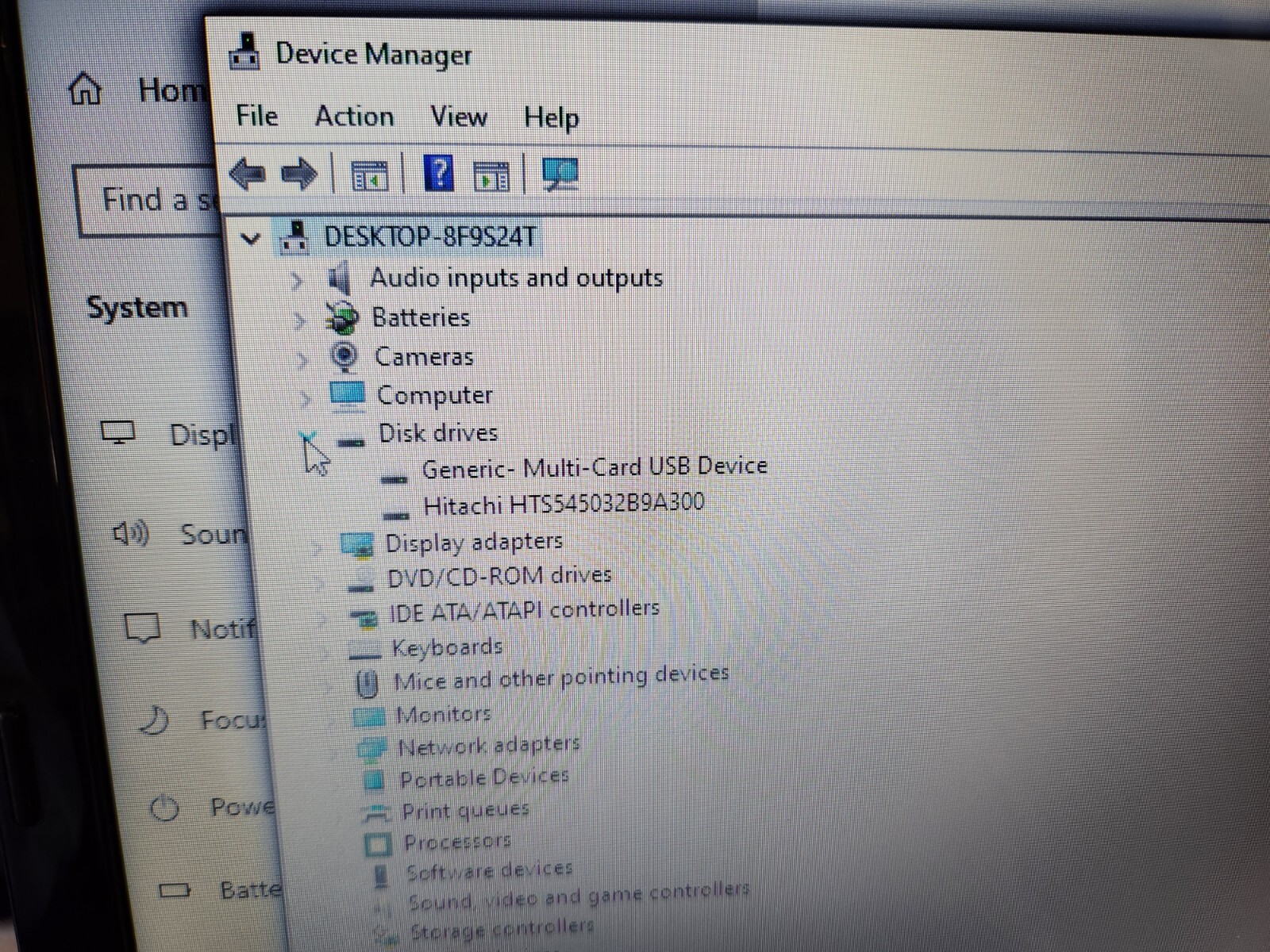Select Storage controllers category

pyautogui.click(x=502, y=928)
